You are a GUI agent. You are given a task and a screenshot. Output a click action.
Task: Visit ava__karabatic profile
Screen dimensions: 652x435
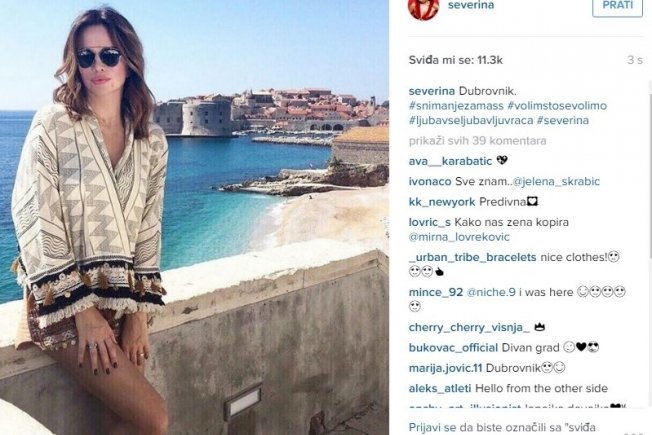[x=450, y=161]
